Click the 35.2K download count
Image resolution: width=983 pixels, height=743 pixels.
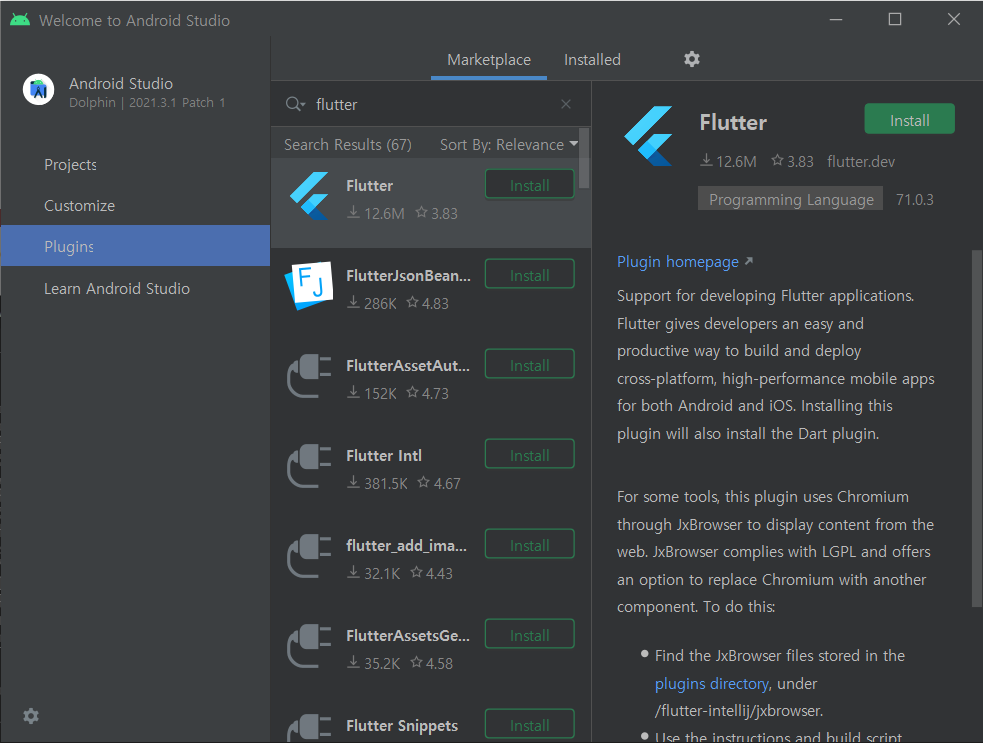(374, 663)
